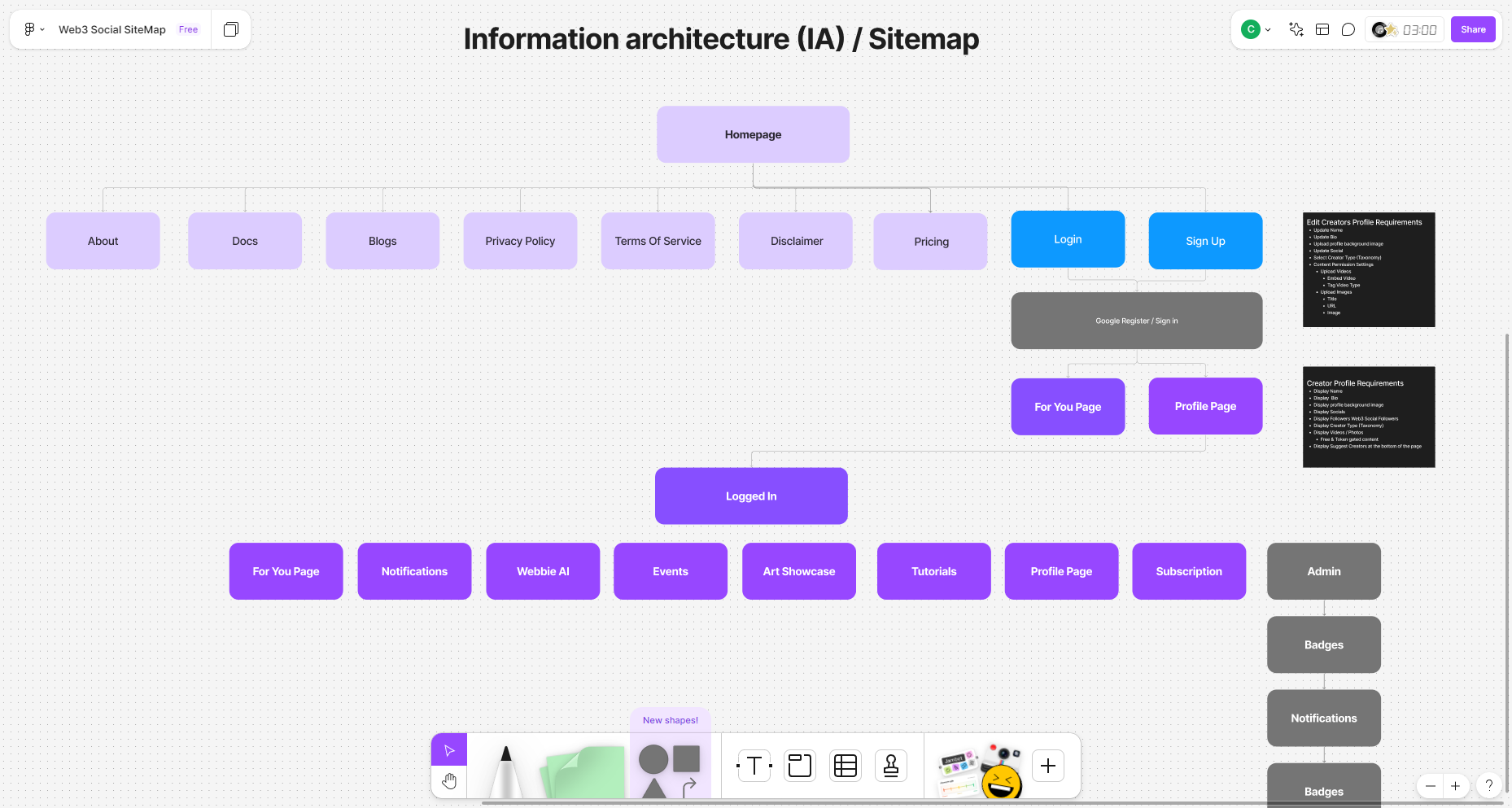
Task: Zoom out with the minus icon
Action: tap(1431, 786)
